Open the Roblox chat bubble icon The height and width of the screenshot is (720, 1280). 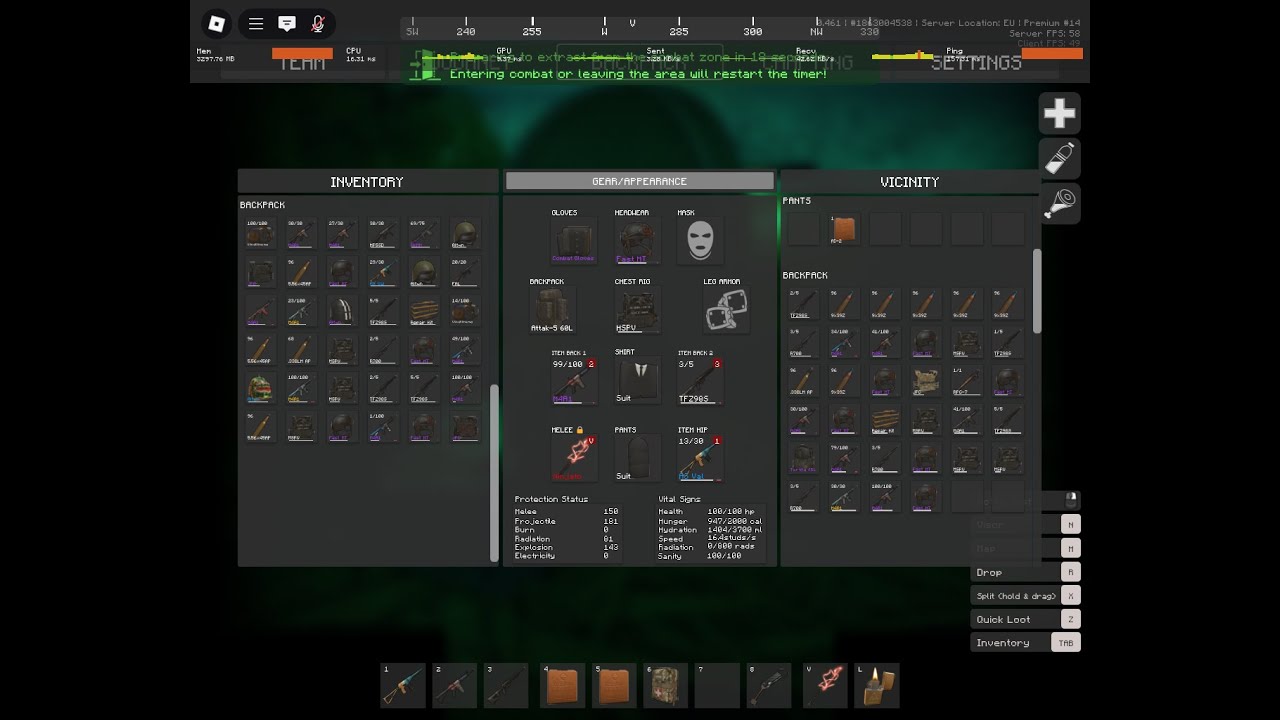(x=287, y=23)
